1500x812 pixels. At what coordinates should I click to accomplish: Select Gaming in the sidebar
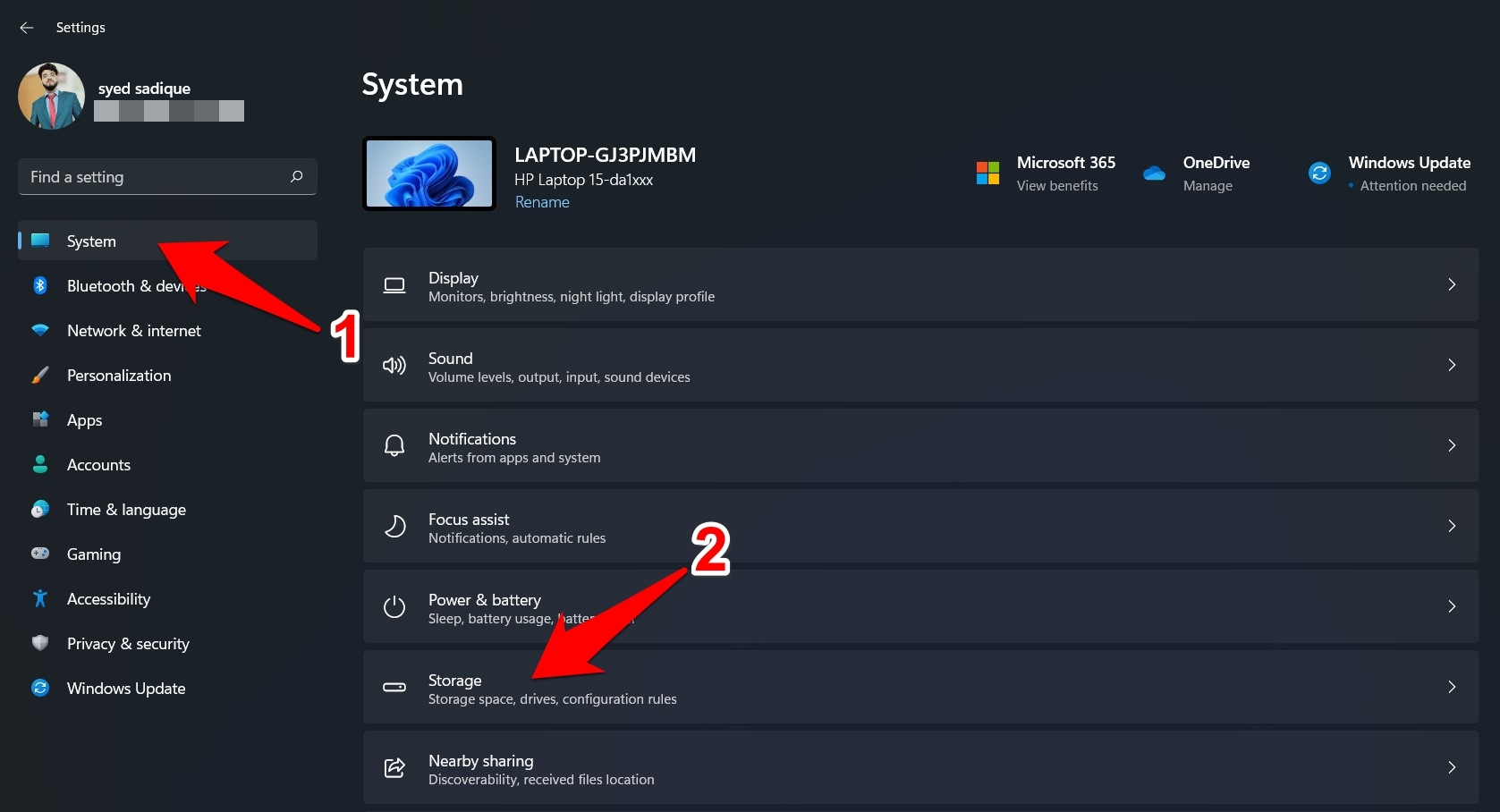(x=93, y=554)
